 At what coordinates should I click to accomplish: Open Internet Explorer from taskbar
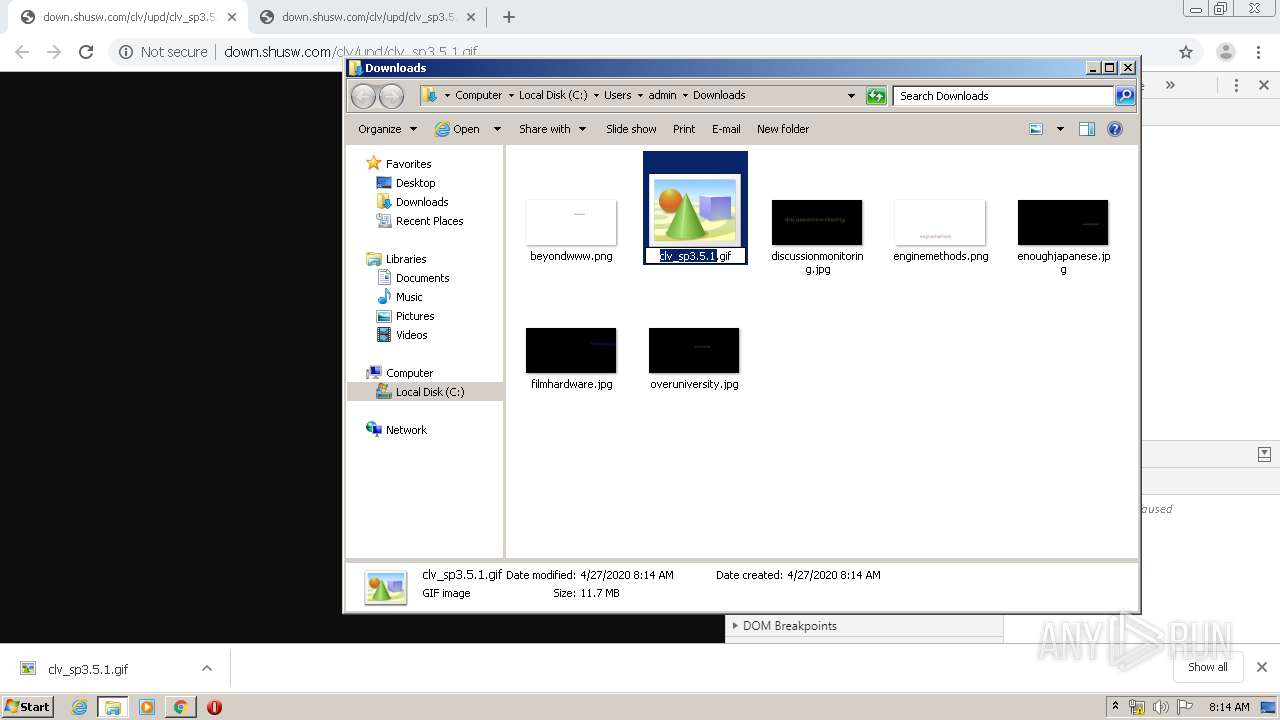coord(80,707)
